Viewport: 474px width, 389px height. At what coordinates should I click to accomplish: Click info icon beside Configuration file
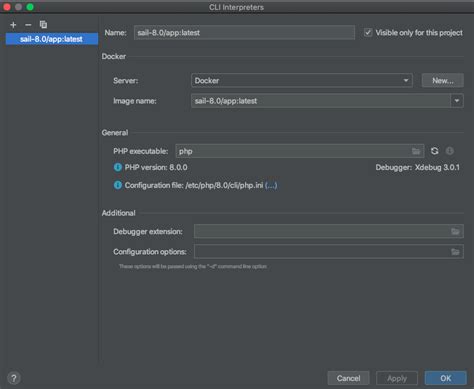118,185
